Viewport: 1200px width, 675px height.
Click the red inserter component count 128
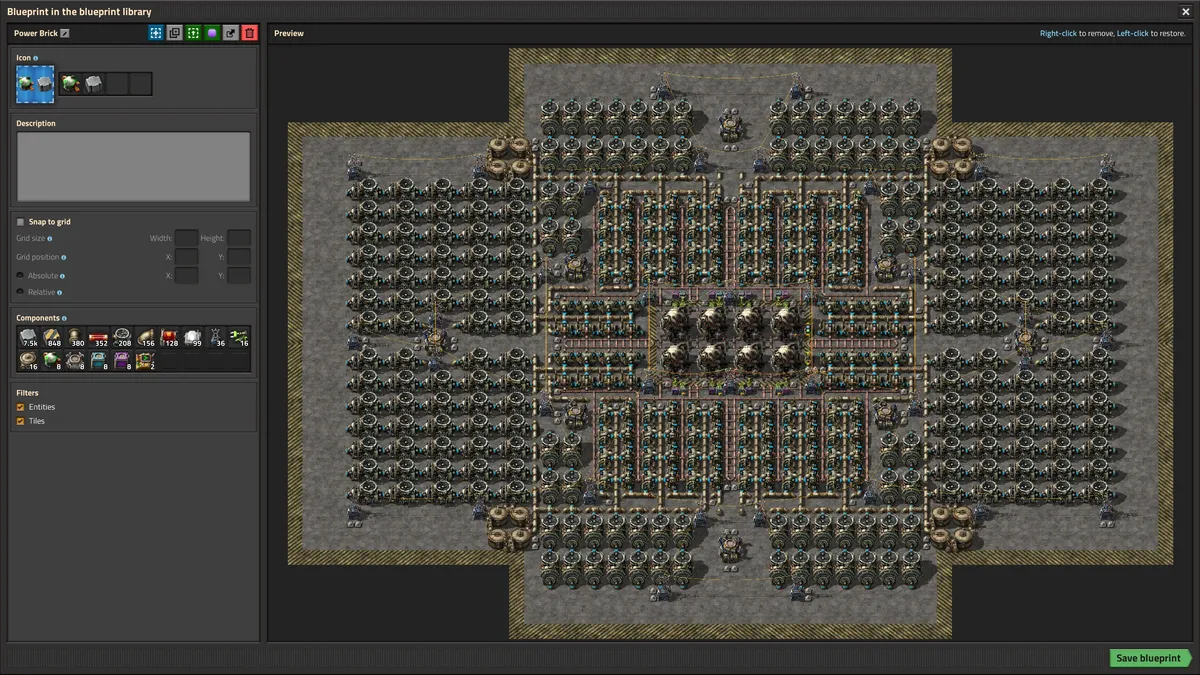pos(168,337)
